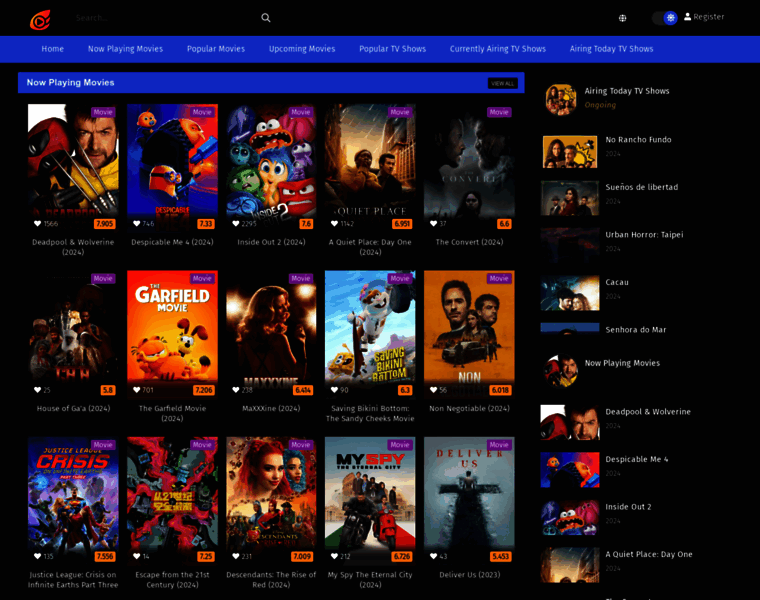The width and height of the screenshot is (760, 600).
Task: Like Descendants Rise of Red heart
Action: 236,556
